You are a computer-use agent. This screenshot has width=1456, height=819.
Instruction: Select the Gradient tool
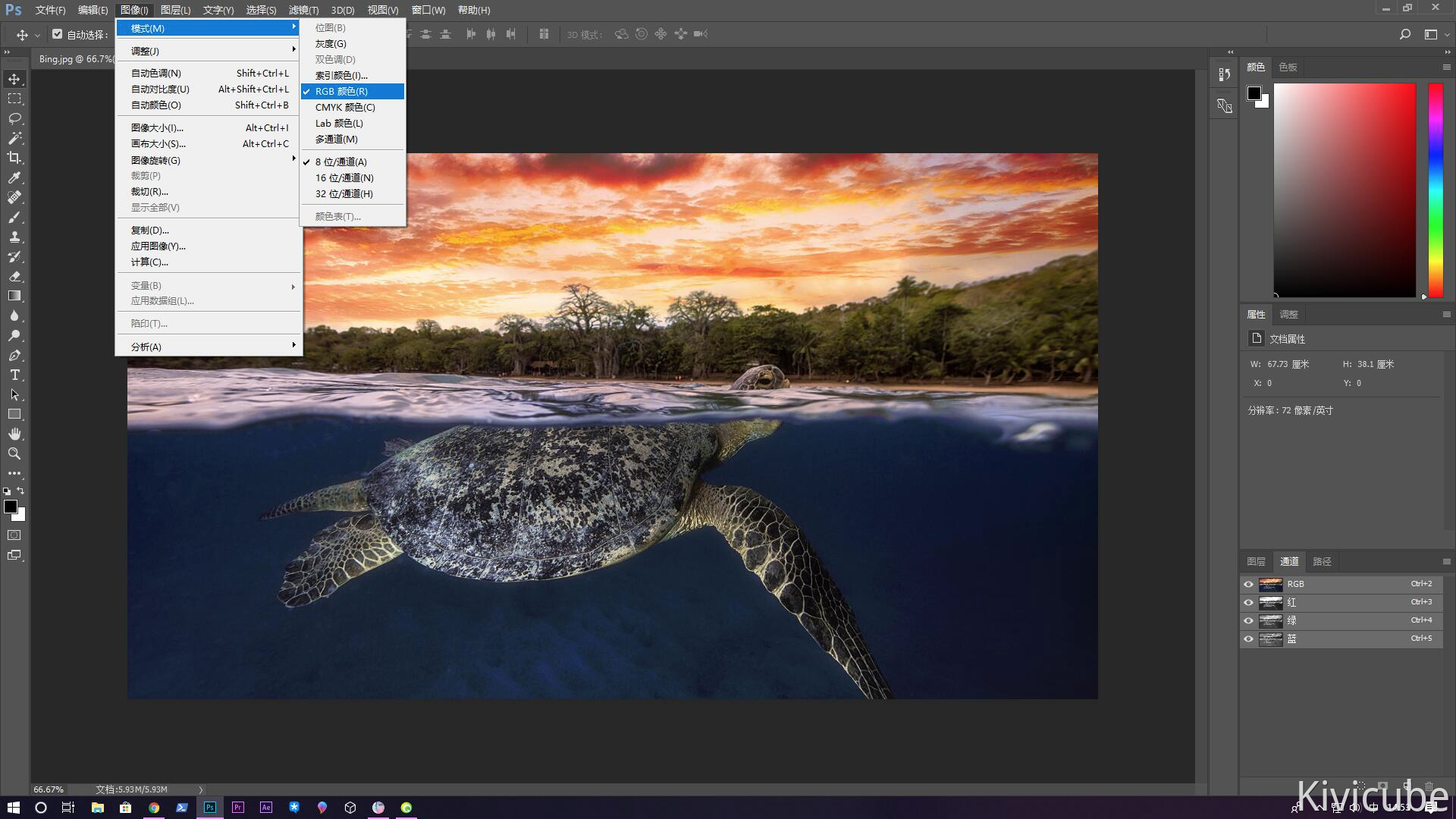[14, 296]
